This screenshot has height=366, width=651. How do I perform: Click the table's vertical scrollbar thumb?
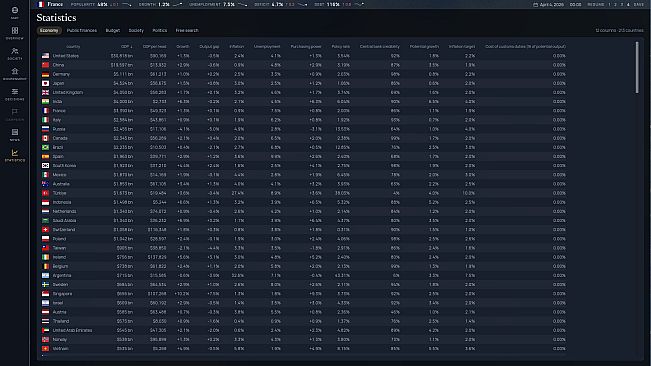637,67
